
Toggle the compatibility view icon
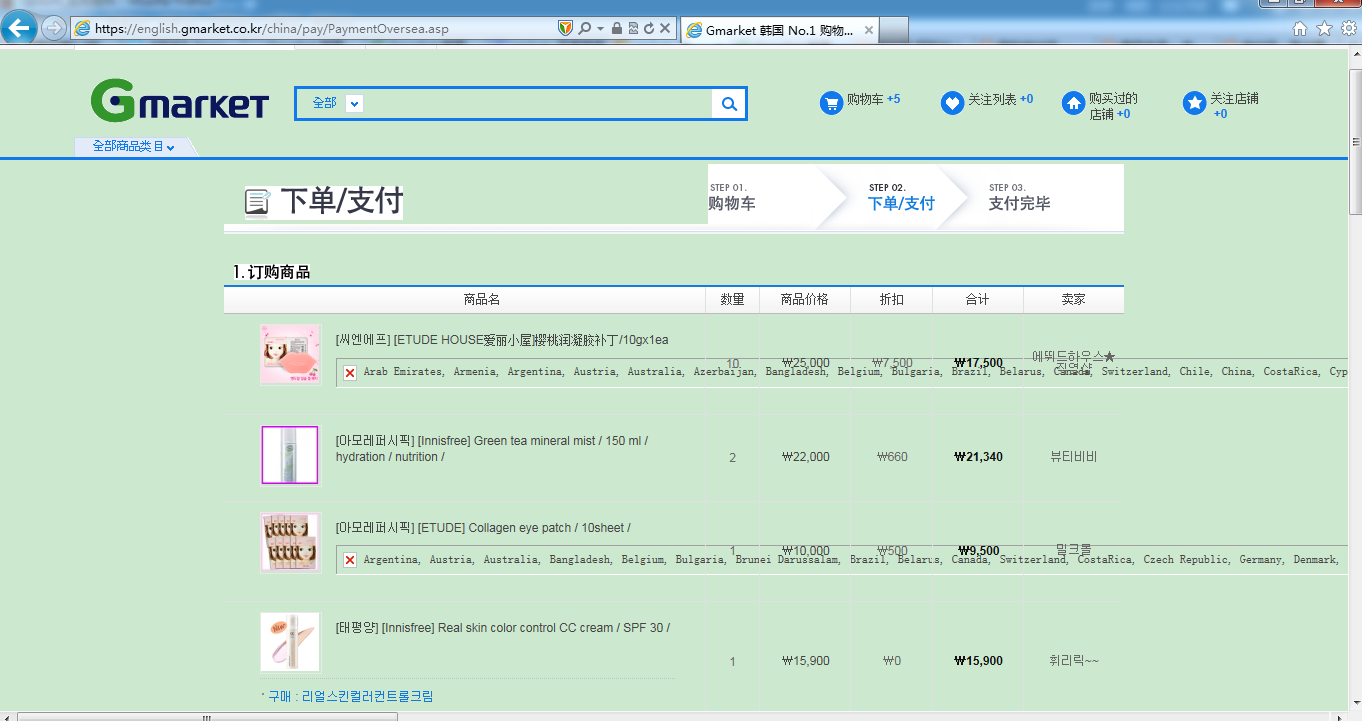coord(632,28)
